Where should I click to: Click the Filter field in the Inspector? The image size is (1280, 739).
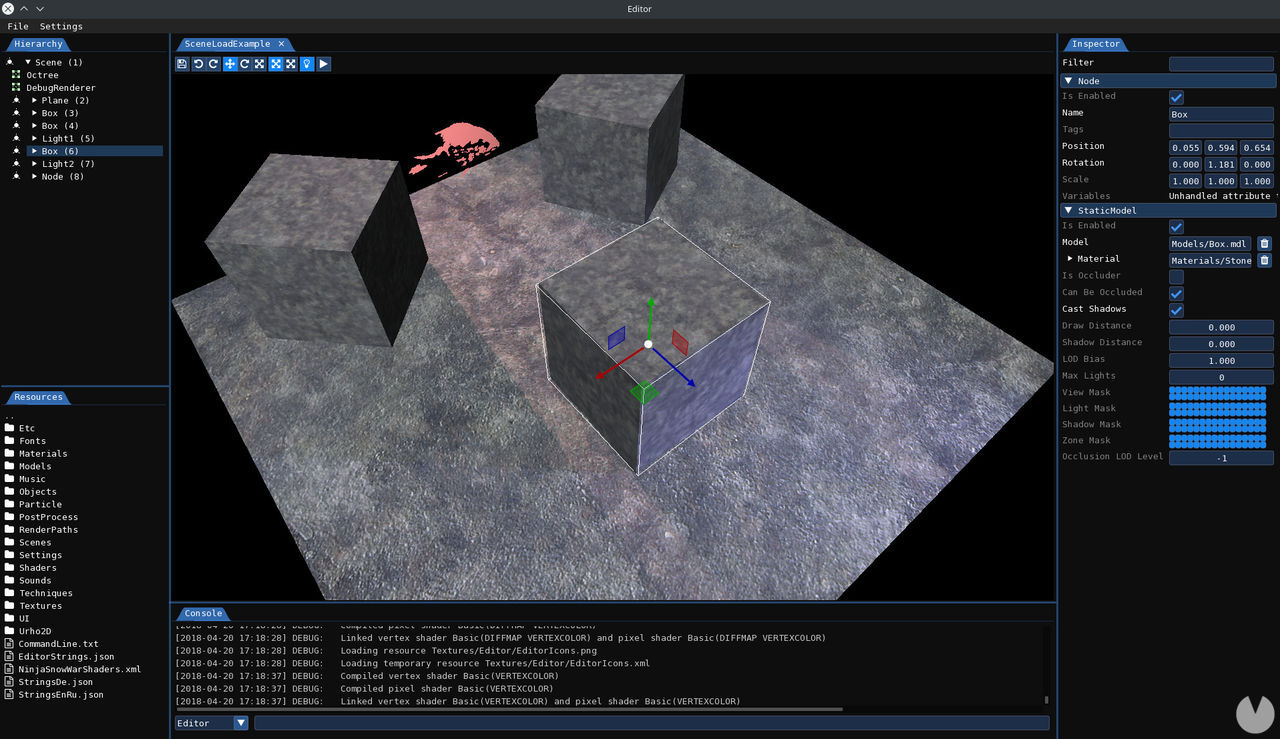[x=1221, y=64]
